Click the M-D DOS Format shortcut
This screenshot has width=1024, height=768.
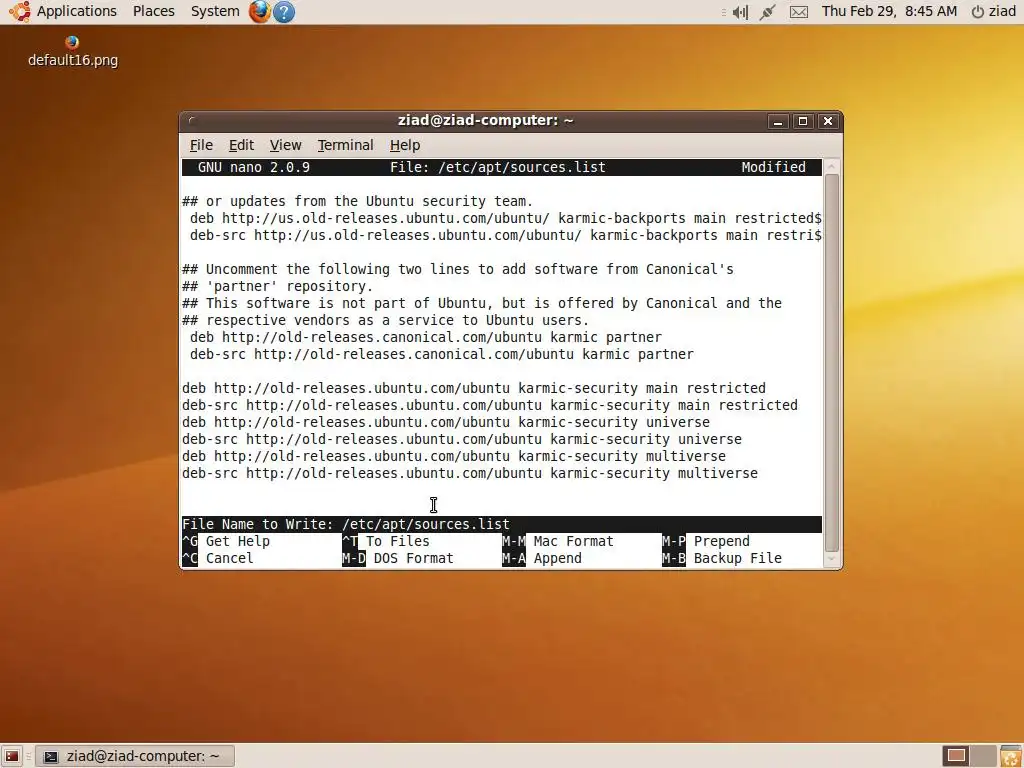pos(398,558)
